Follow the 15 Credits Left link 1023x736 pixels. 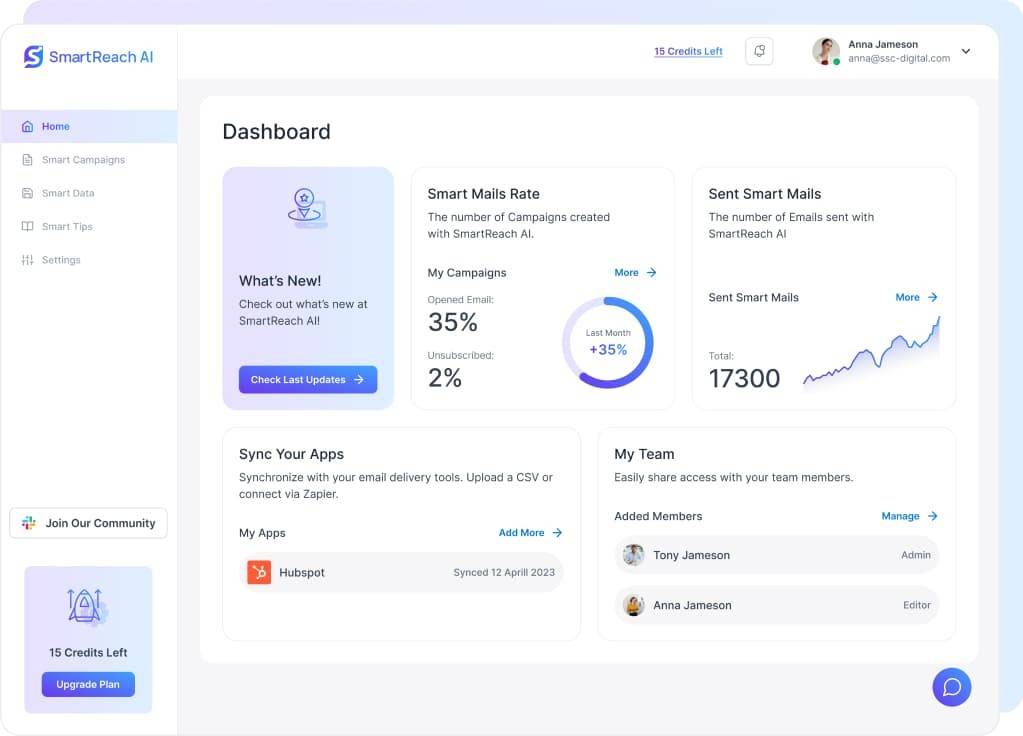coord(688,51)
